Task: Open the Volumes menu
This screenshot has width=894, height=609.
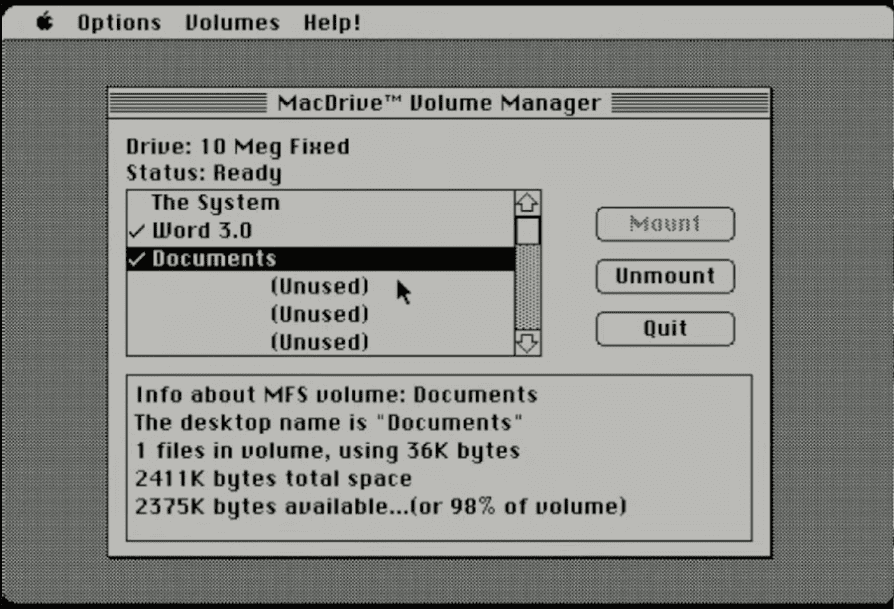Action: (232, 23)
